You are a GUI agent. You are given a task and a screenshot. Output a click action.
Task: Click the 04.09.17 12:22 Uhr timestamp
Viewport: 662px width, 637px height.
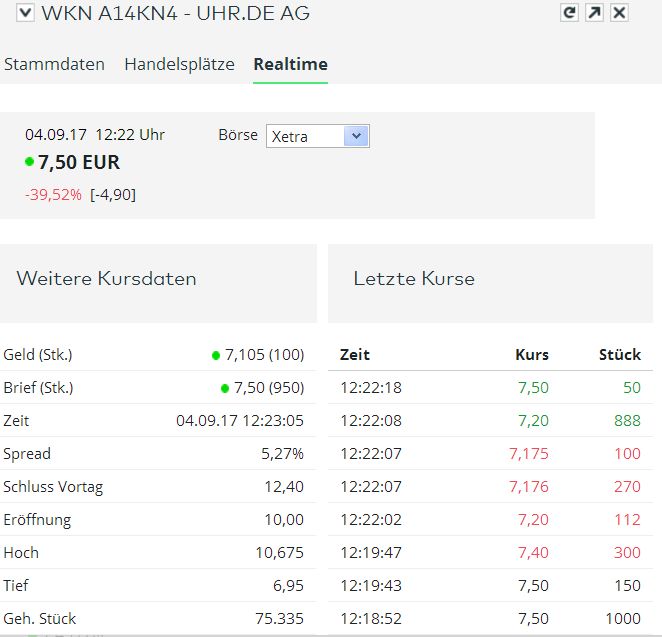(95, 135)
